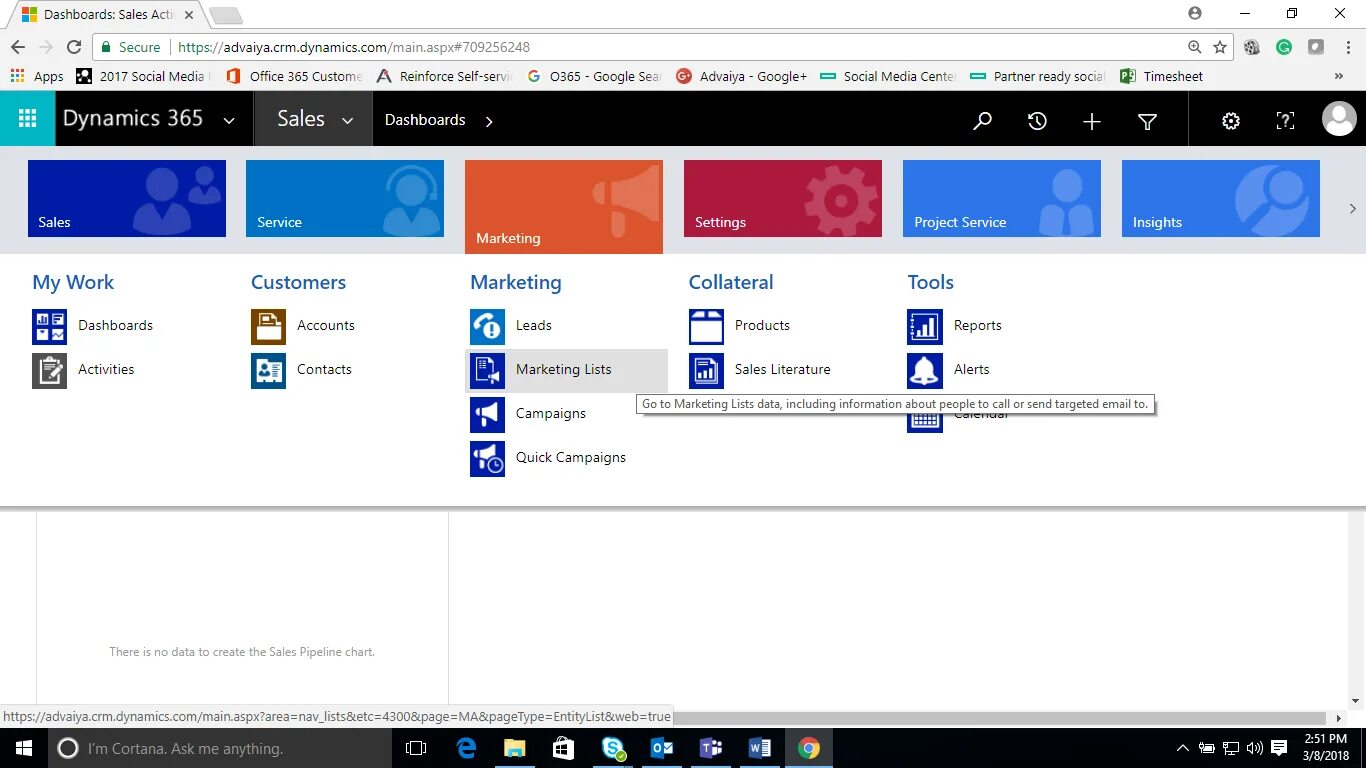Click the zoom magnifier in address bar
The image size is (1366, 768).
[x=1194, y=47]
